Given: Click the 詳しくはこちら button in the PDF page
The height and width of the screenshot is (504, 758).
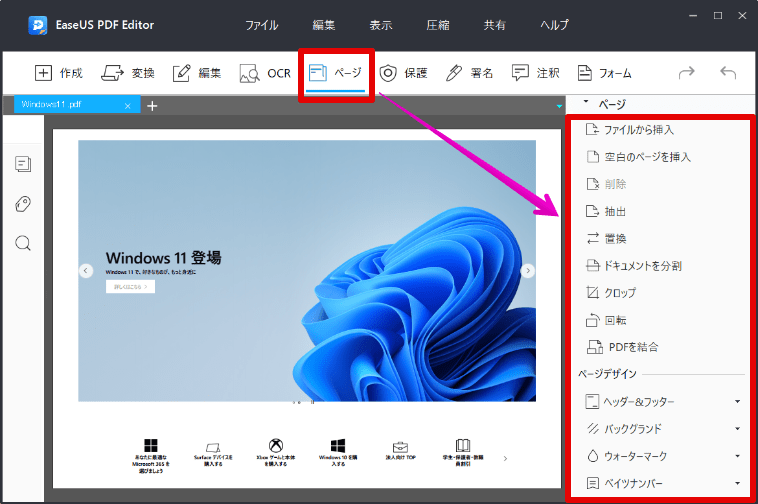Looking at the screenshot, I should click(x=131, y=287).
